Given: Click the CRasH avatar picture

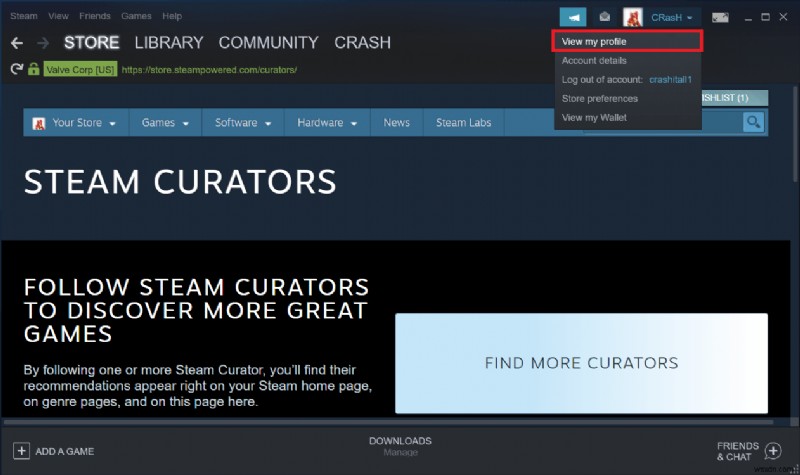Looking at the screenshot, I should click(633, 17).
